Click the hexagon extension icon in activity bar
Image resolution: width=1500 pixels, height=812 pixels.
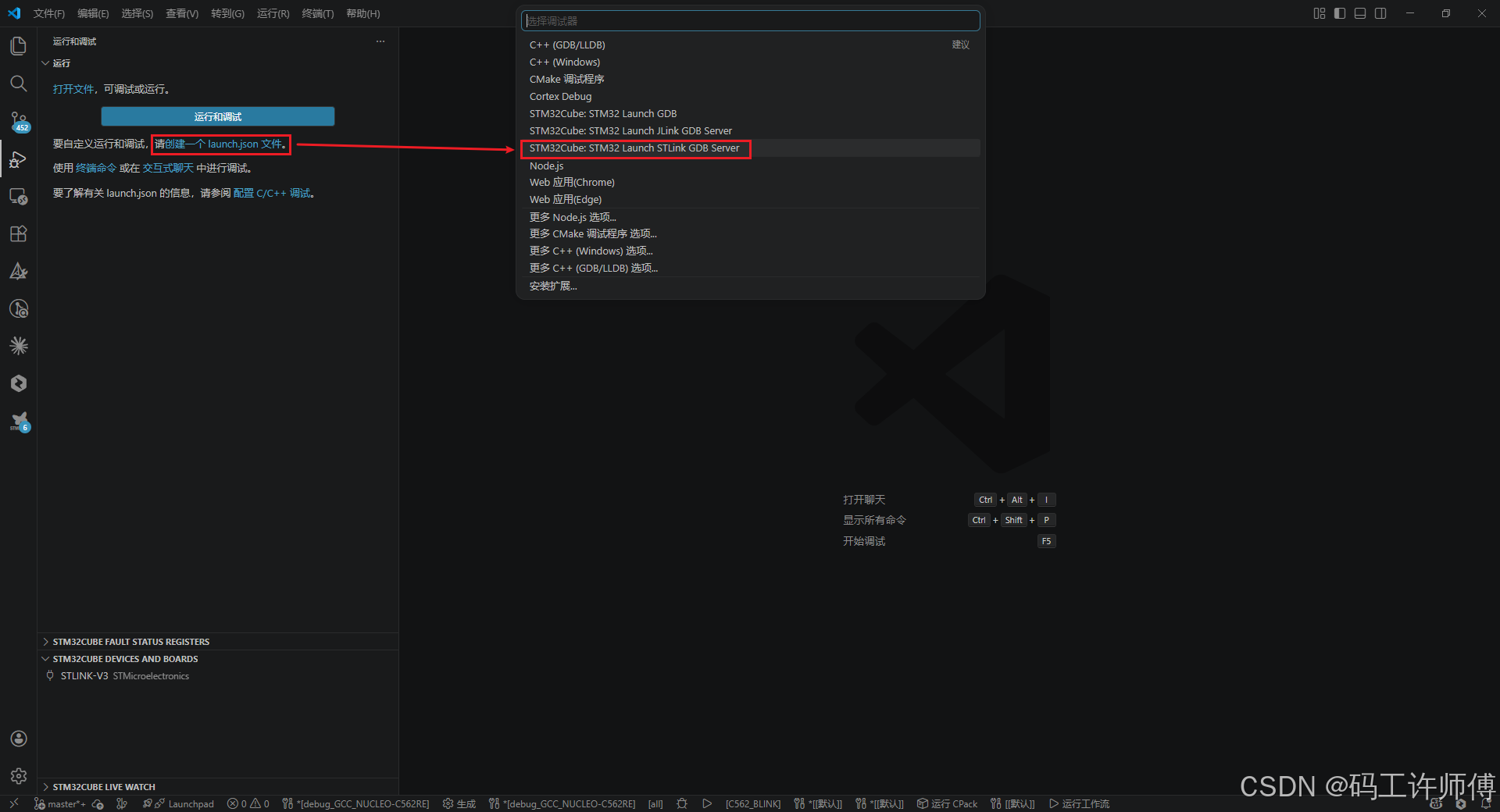(19, 383)
